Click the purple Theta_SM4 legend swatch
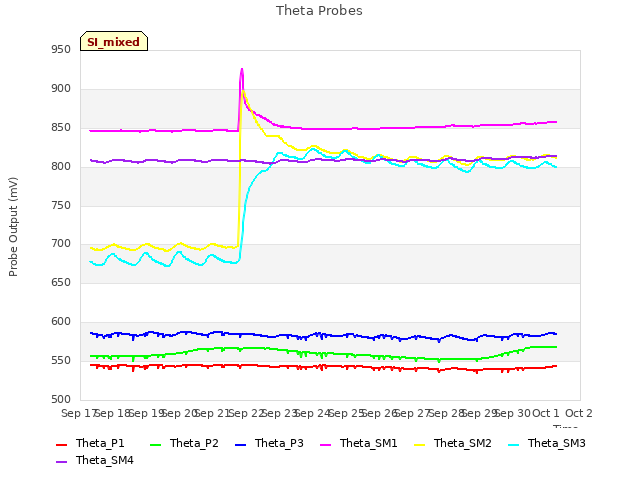This screenshot has width=640, height=480. tap(61, 462)
